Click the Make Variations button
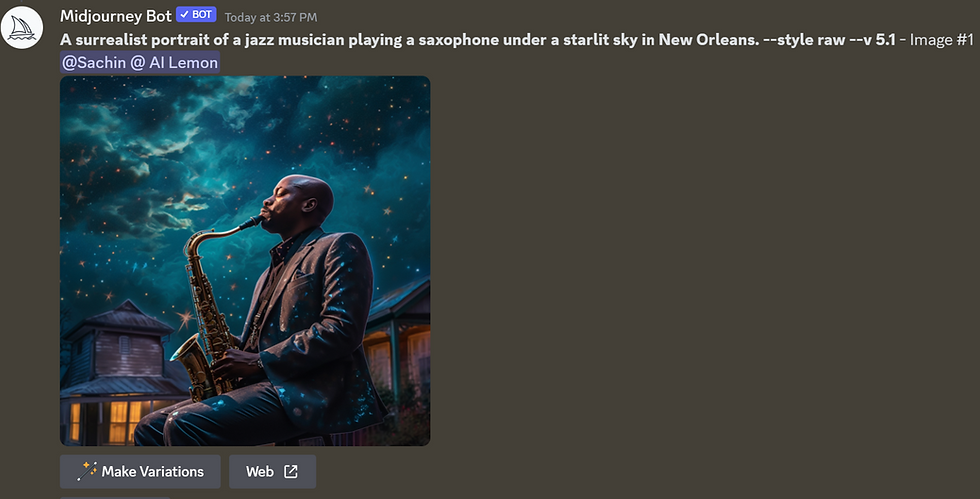The width and height of the screenshot is (980, 499). click(140, 471)
